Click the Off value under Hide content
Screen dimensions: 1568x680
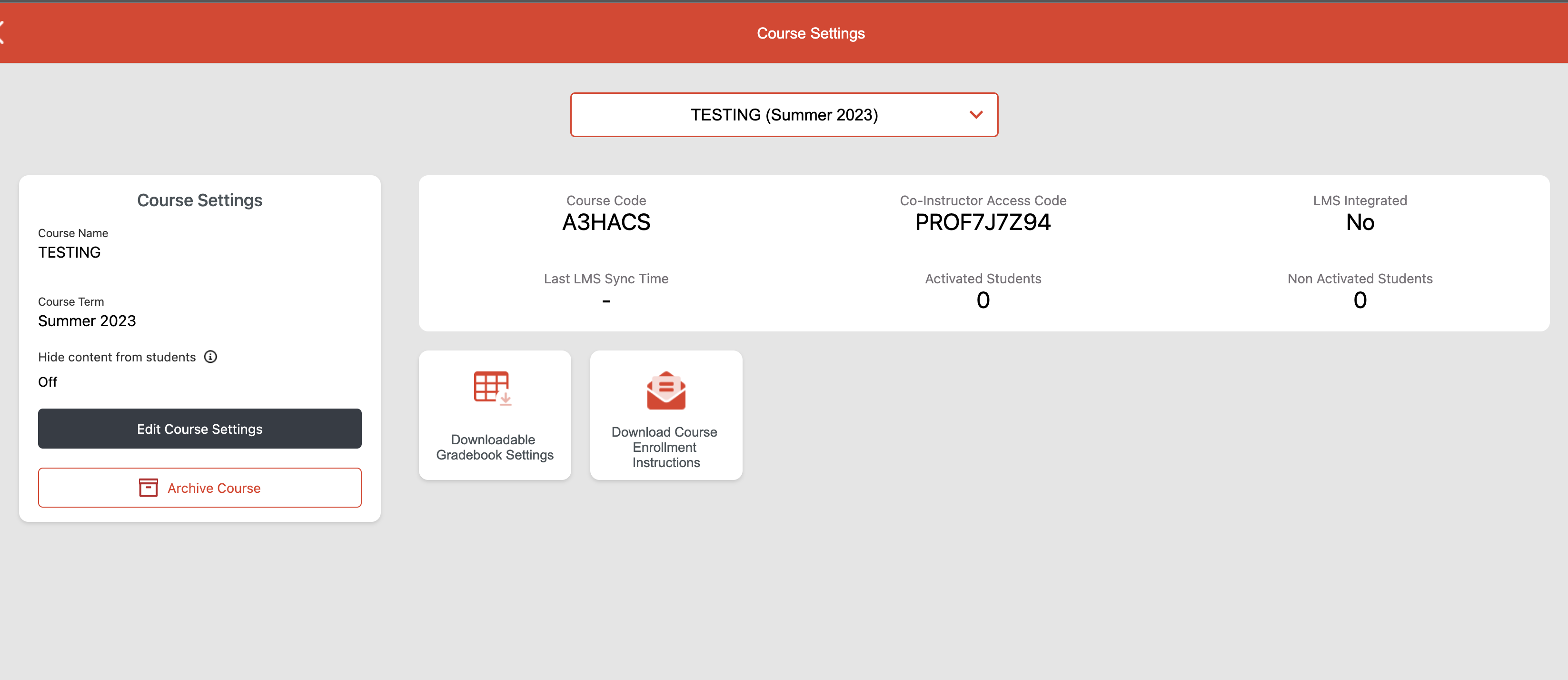pos(48,382)
